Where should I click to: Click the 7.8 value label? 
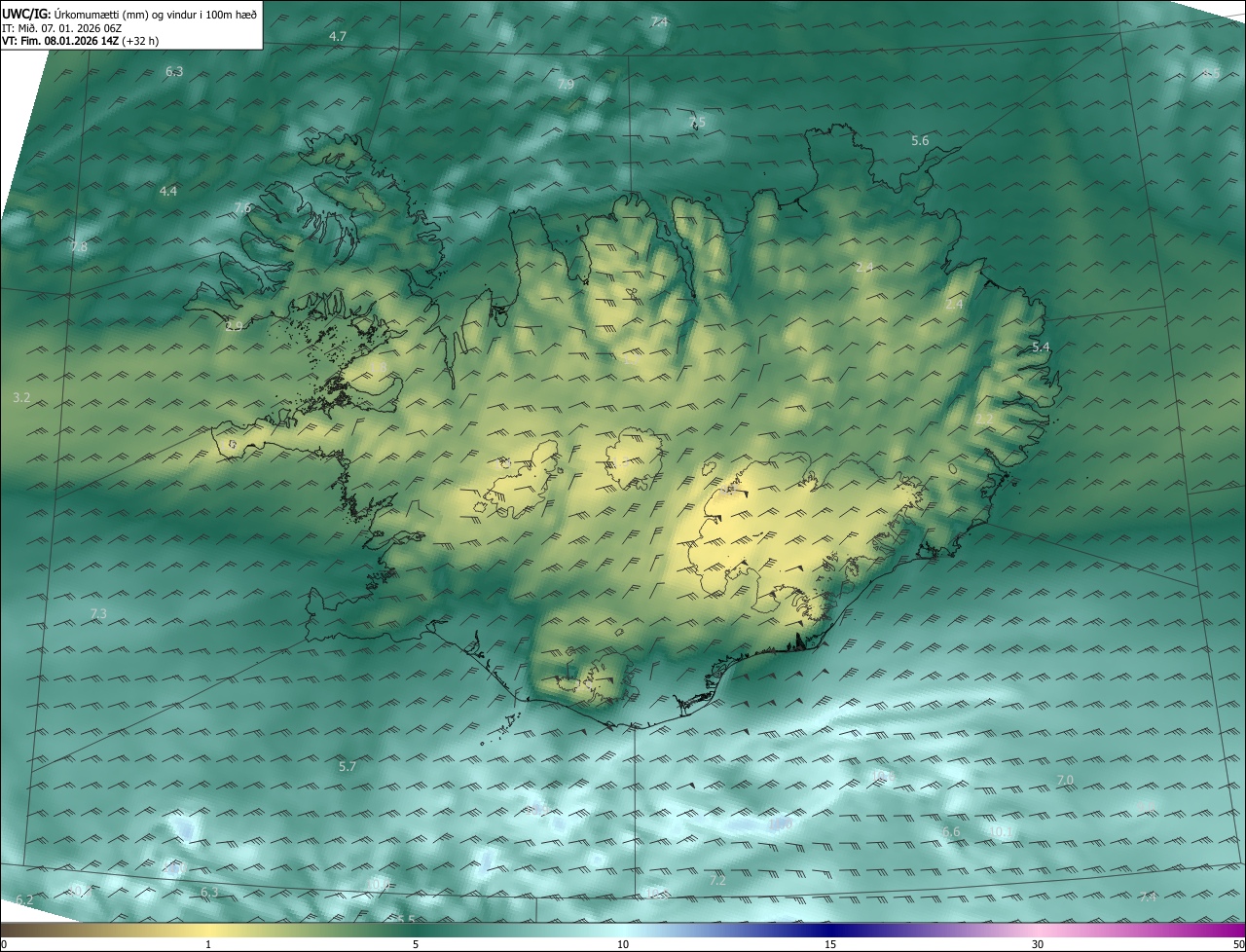(79, 247)
